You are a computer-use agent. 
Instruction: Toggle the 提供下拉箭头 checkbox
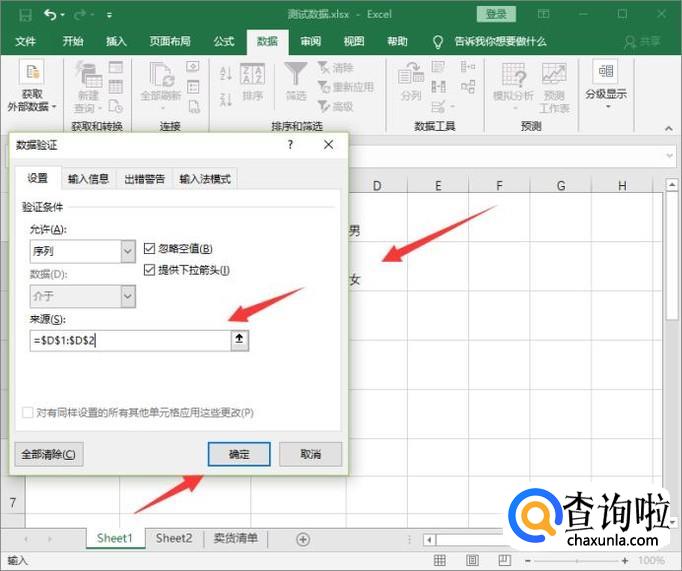(x=149, y=270)
